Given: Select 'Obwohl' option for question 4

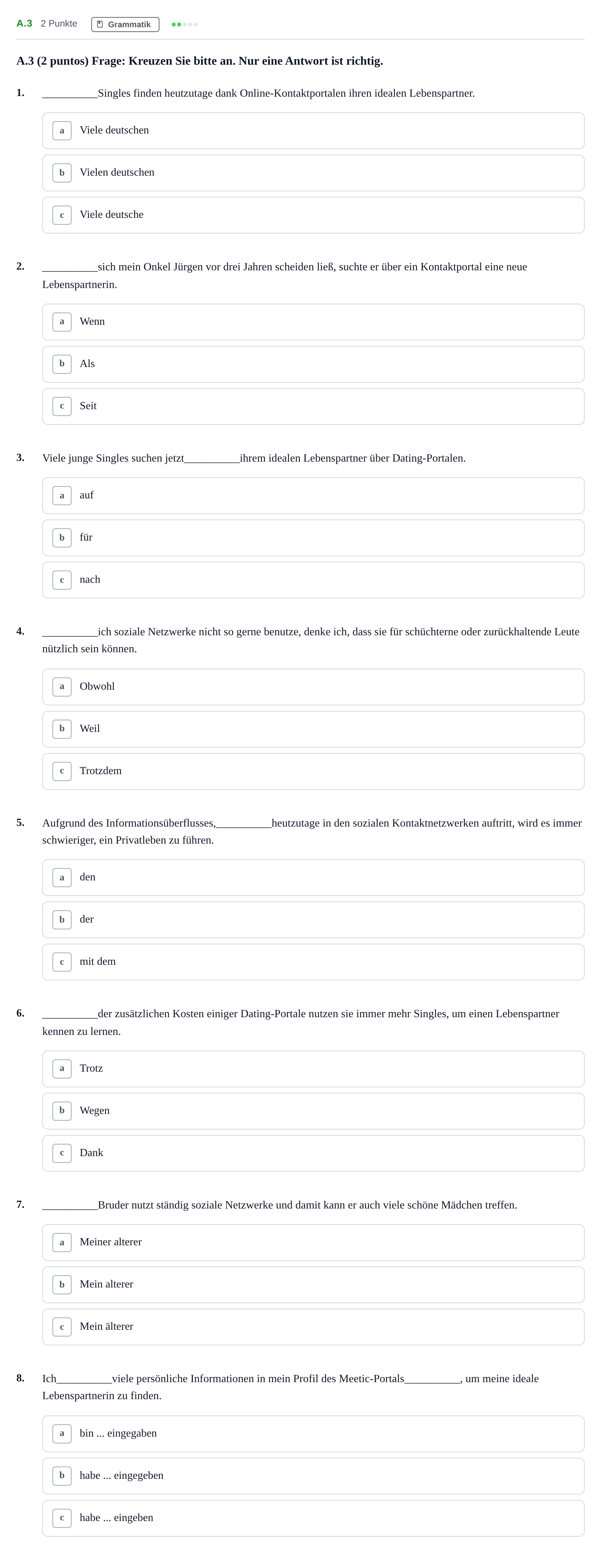Looking at the screenshot, I should (313, 687).
